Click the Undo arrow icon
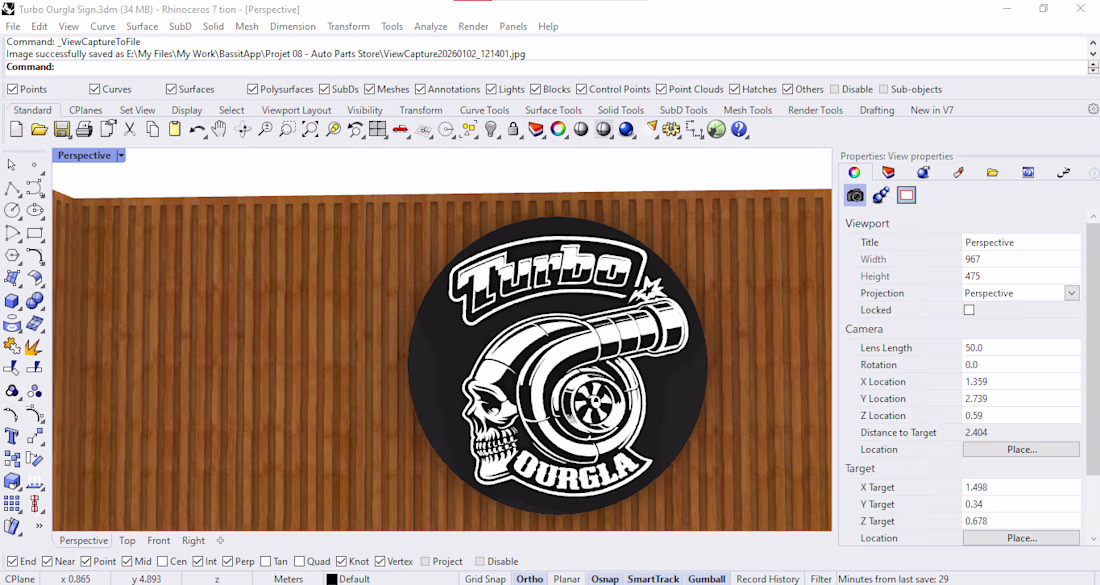The width and height of the screenshot is (1100, 585). pos(197,130)
